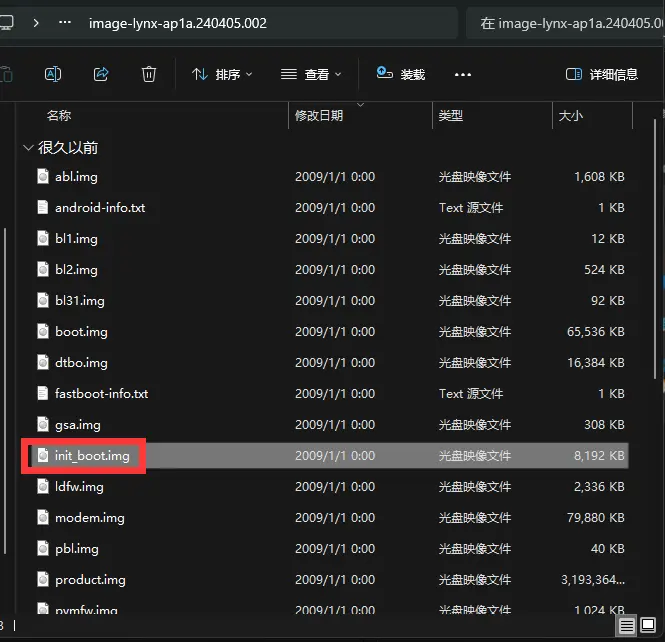Click the 装载 mount button
The height and width of the screenshot is (642, 665).
[x=401, y=74]
